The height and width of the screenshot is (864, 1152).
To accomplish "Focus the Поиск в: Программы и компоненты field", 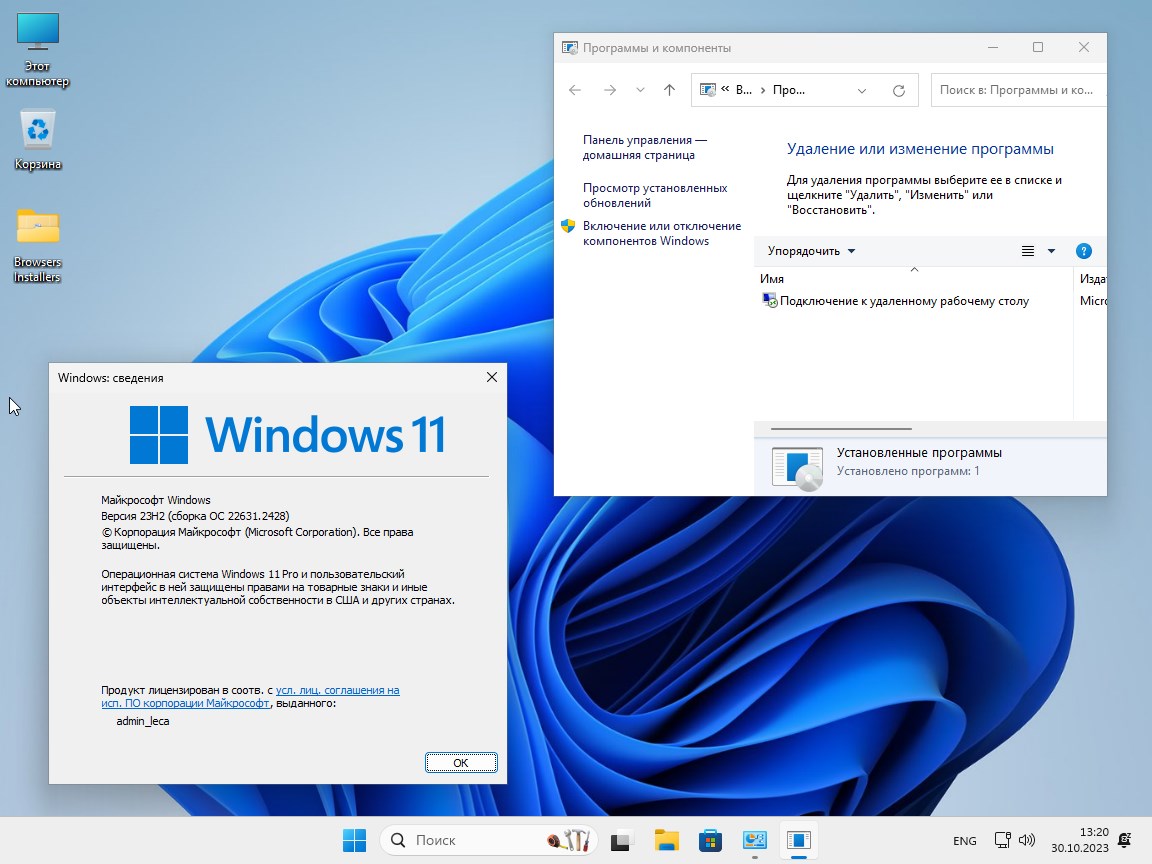I will [1018, 90].
